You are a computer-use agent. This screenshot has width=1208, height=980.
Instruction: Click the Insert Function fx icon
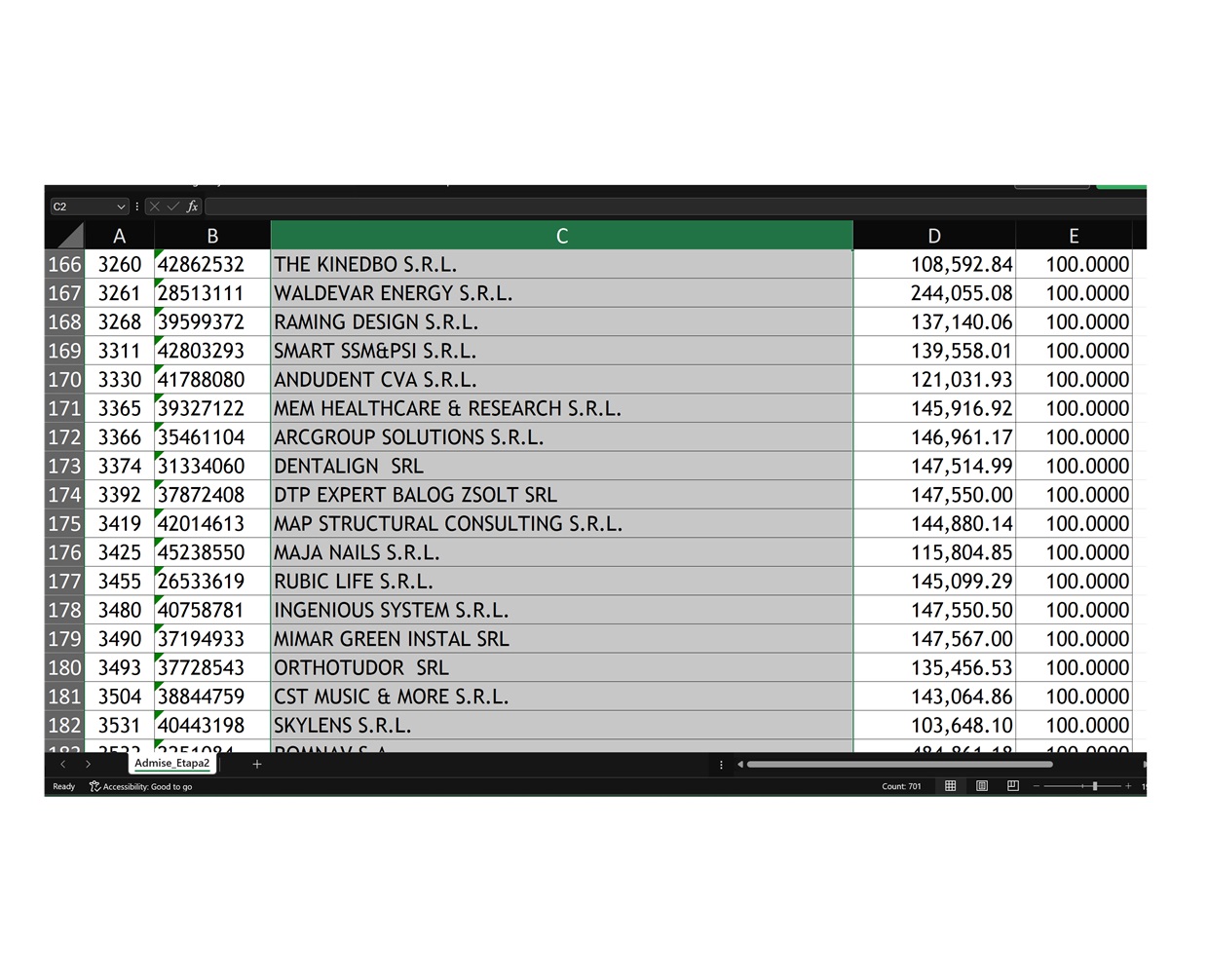click(x=192, y=207)
